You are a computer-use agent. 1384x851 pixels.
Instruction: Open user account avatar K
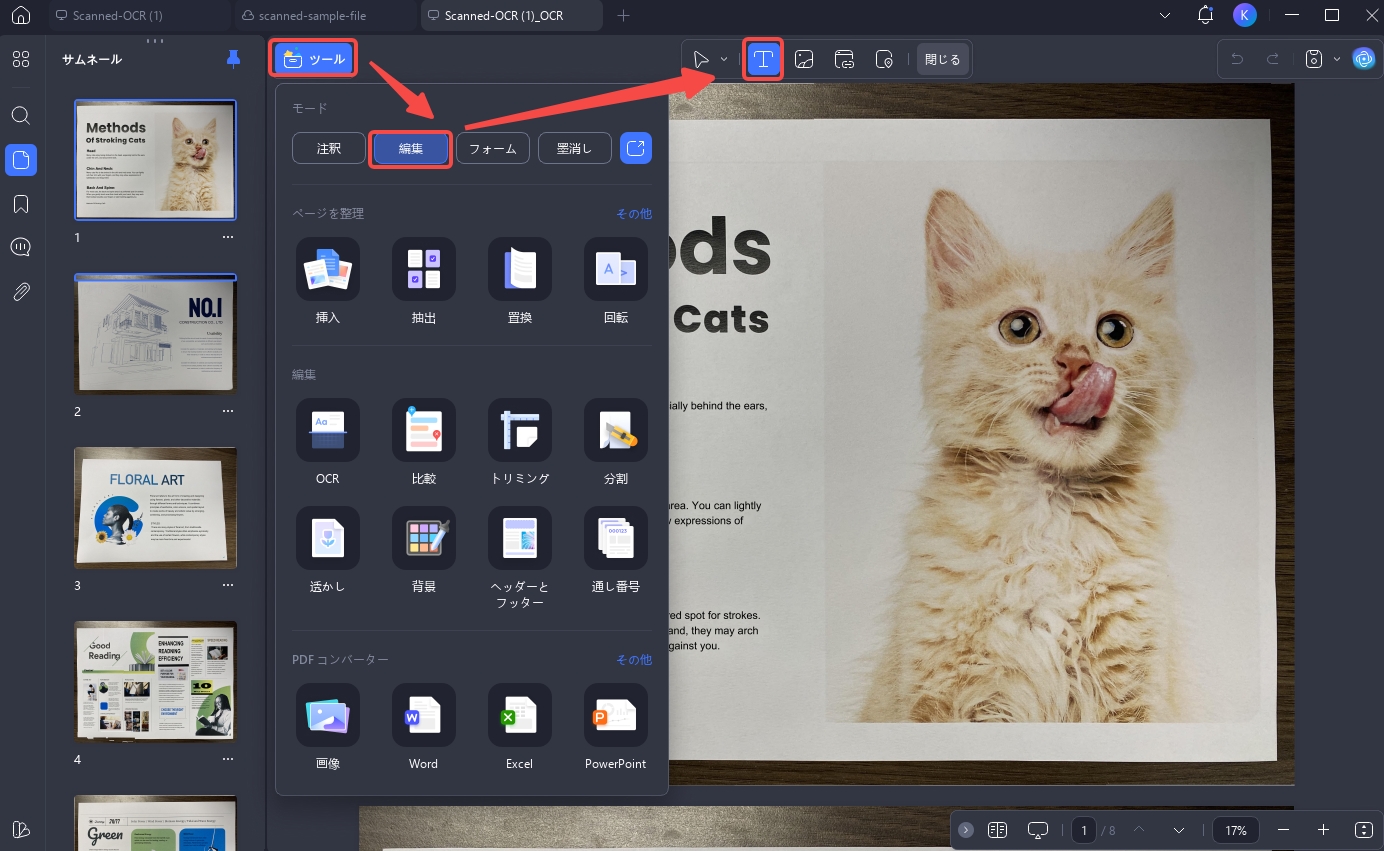(1244, 15)
